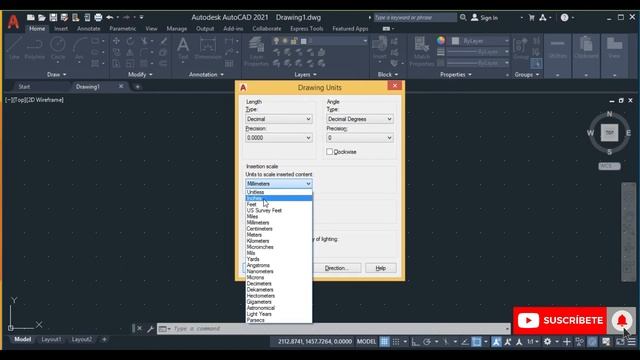Click the new drawing tab plus button
This screenshot has height=360, width=640.
click(x=137, y=87)
